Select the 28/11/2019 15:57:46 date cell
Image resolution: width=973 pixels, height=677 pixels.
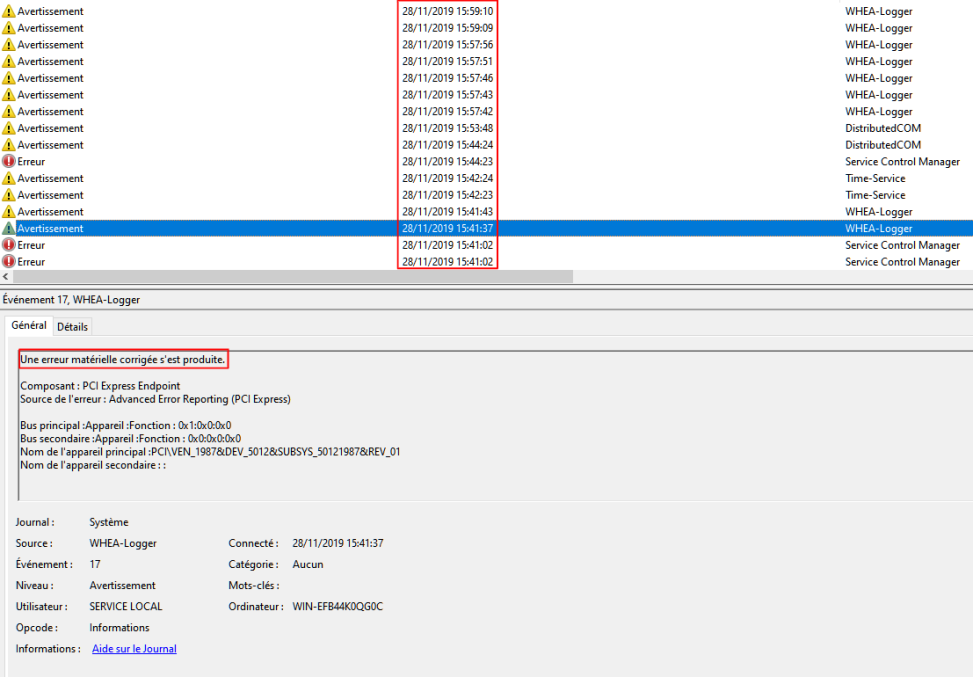(x=447, y=78)
